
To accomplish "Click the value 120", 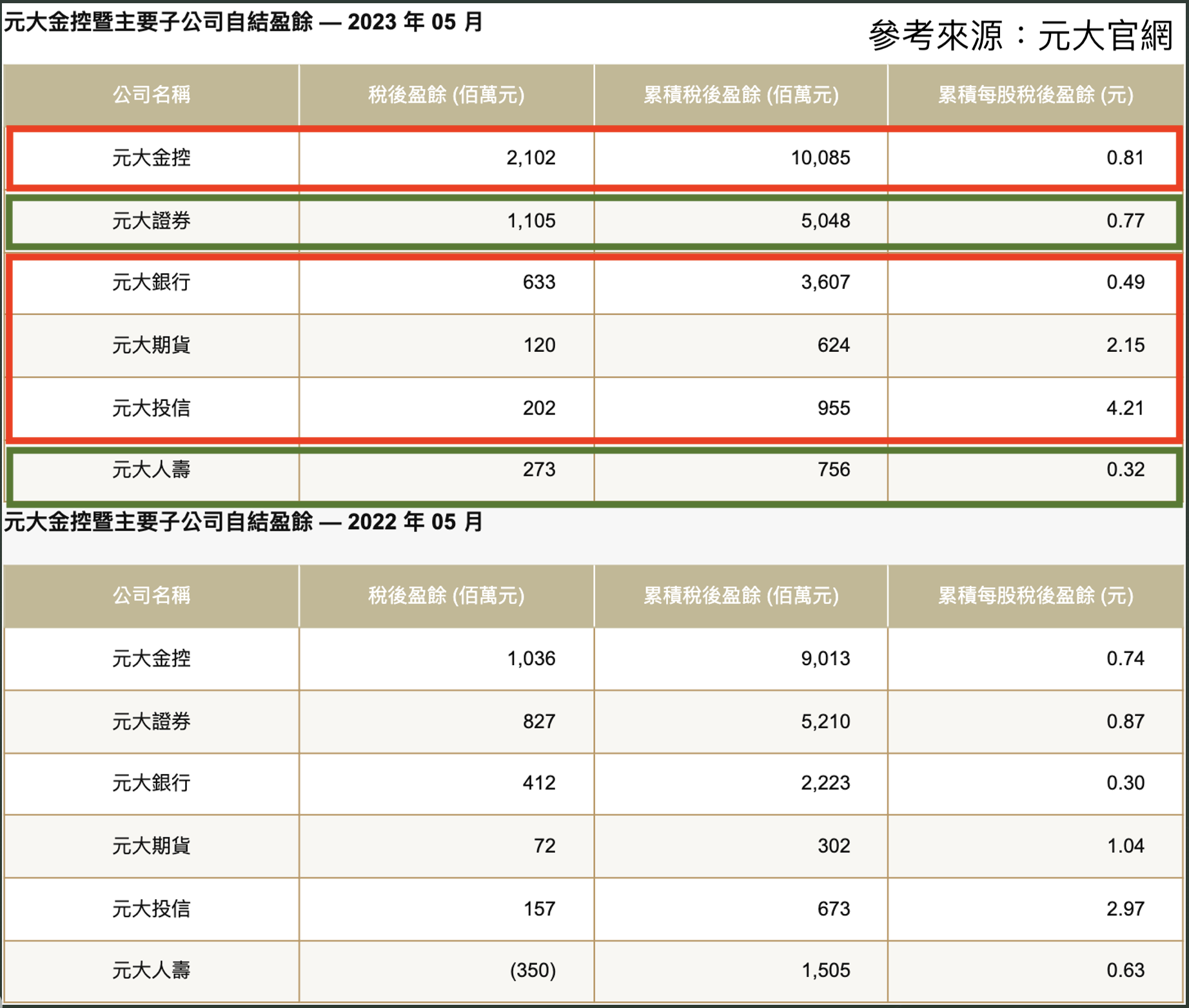I will (x=539, y=345).
